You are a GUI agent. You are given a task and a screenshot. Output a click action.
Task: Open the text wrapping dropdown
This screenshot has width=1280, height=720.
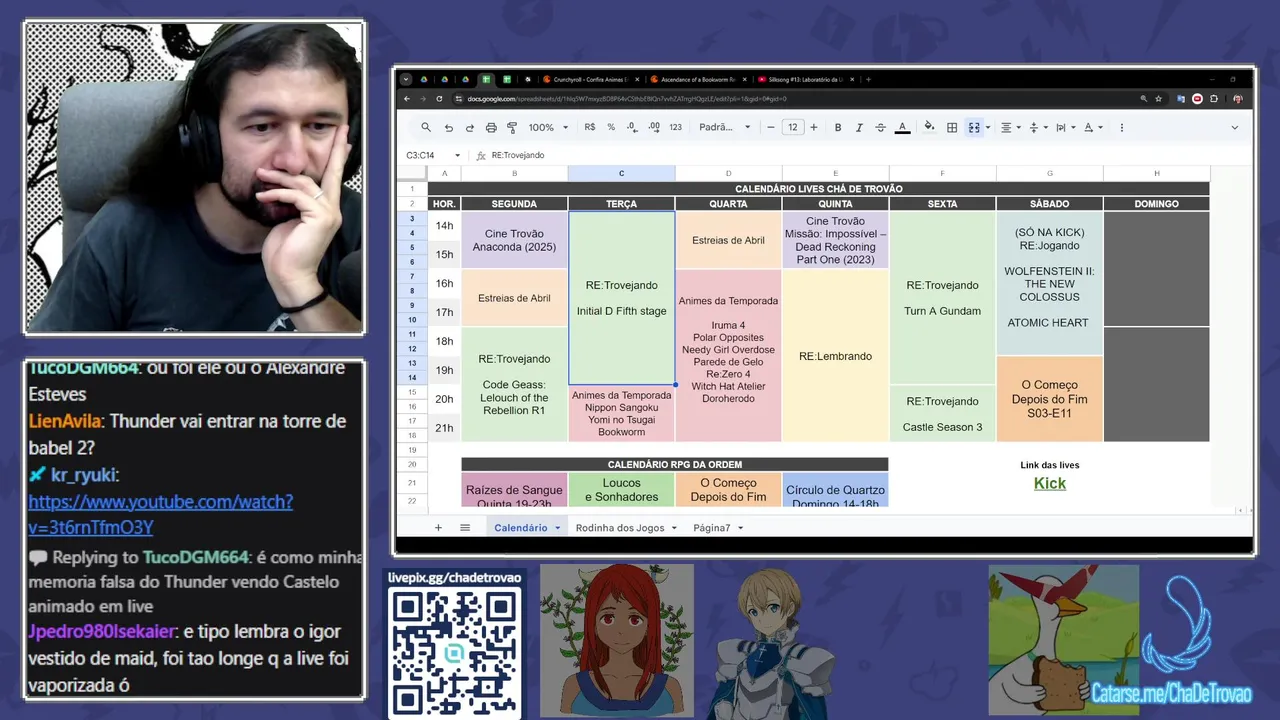tap(1065, 128)
